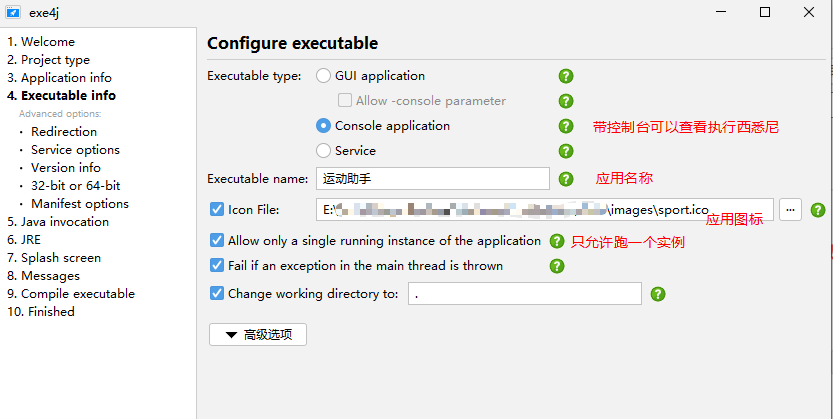The image size is (833, 419).
Task: Click help icon beside GUI application option
Action: click(x=566, y=76)
